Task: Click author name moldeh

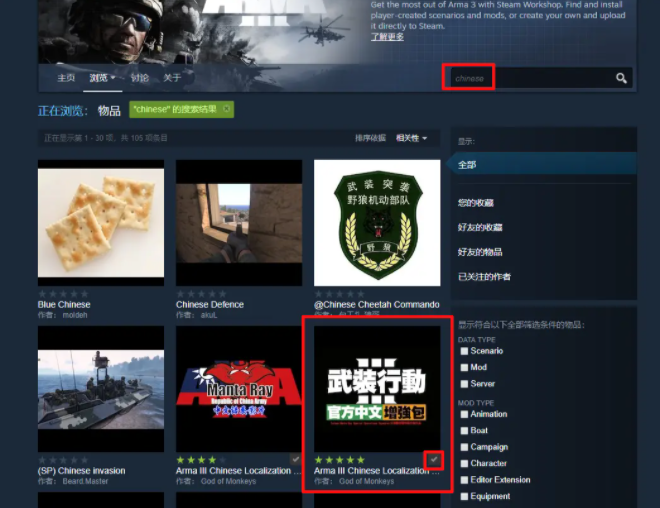Action: (75, 315)
